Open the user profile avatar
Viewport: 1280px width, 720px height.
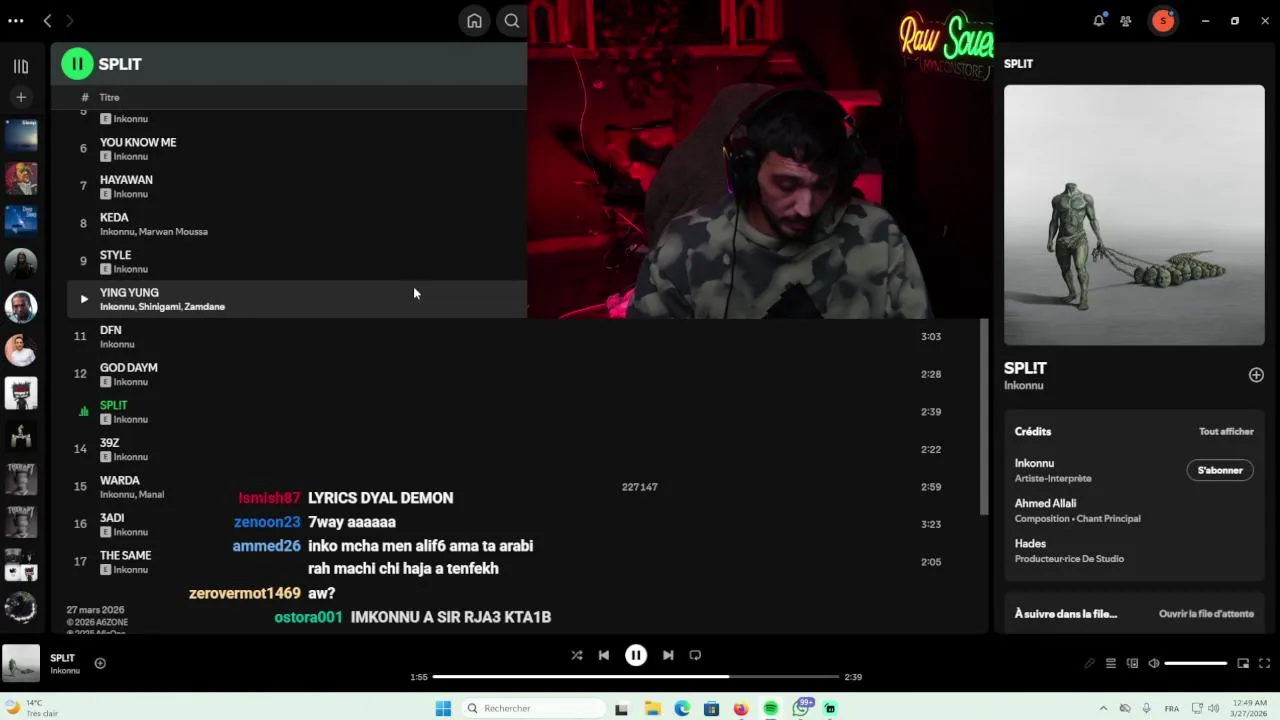pyautogui.click(x=1163, y=21)
